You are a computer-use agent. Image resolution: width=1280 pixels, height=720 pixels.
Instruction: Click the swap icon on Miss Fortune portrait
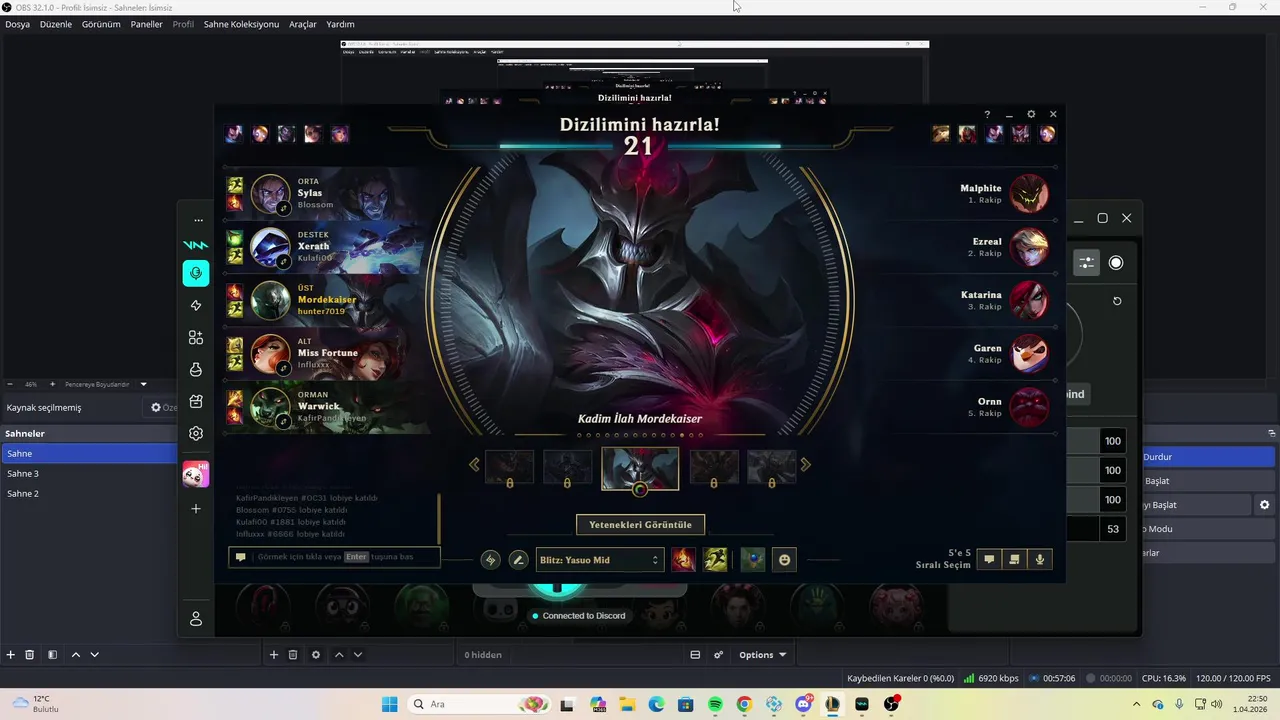[x=284, y=368]
